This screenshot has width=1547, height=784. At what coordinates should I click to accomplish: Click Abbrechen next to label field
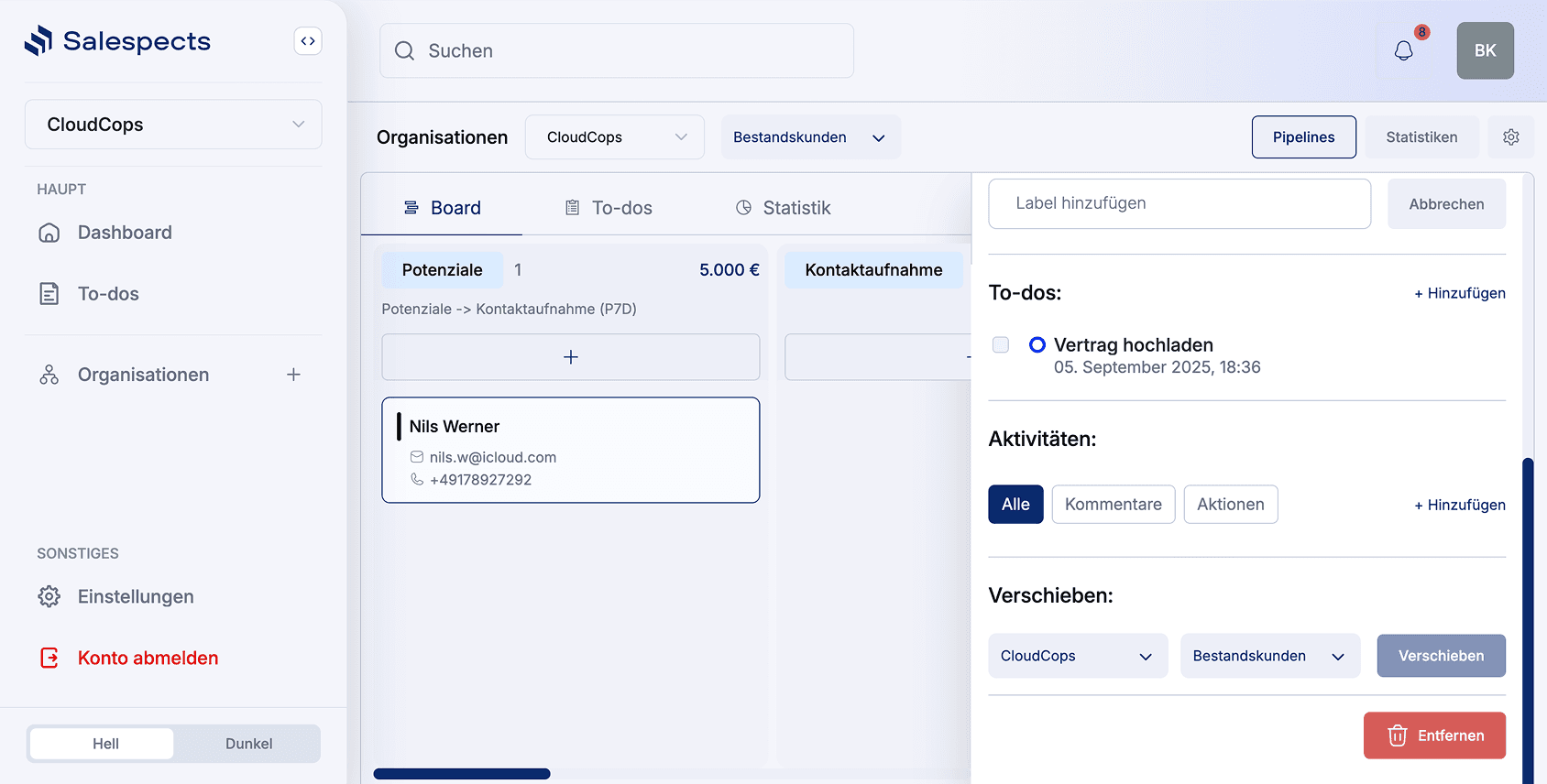point(1445,204)
